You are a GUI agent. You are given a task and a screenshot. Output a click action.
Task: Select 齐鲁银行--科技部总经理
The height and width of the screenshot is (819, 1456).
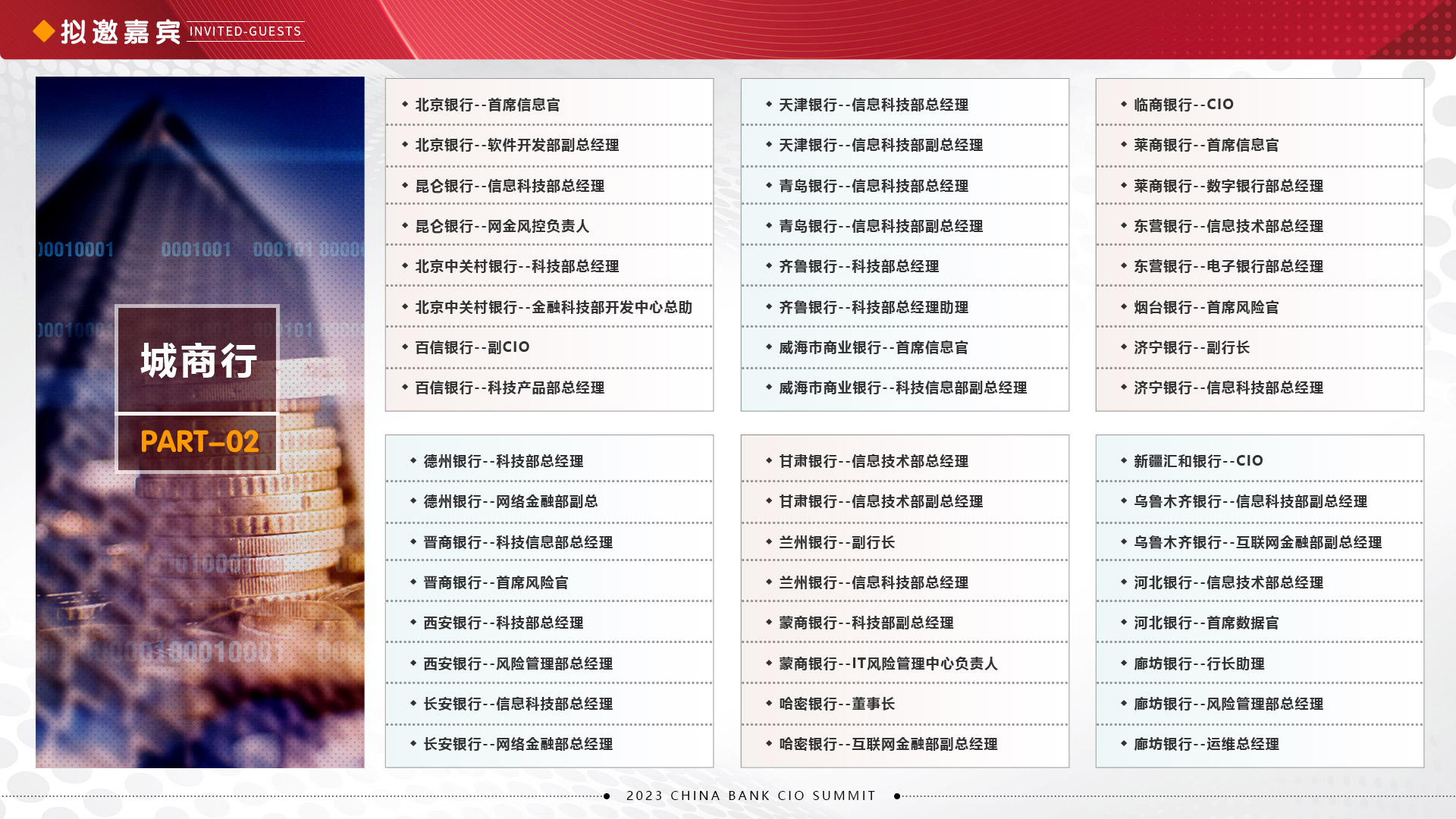(x=859, y=266)
